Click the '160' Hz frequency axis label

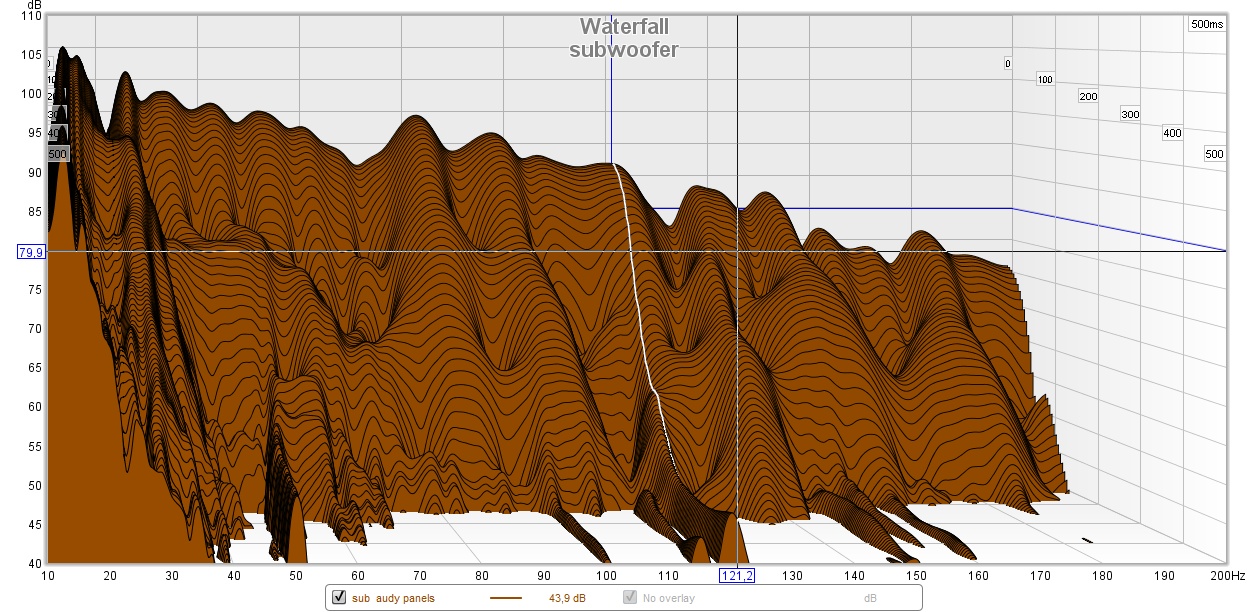pos(979,576)
